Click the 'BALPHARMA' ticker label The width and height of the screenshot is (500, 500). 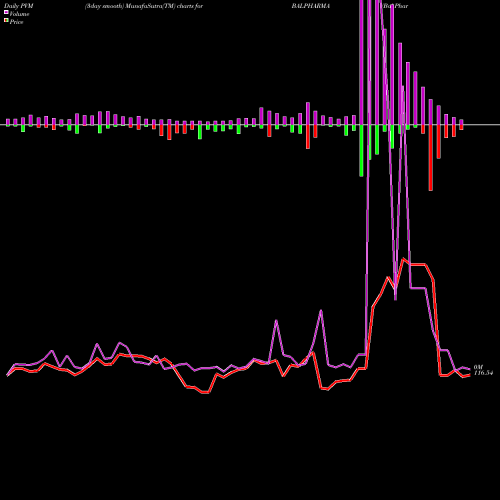pos(311,6)
